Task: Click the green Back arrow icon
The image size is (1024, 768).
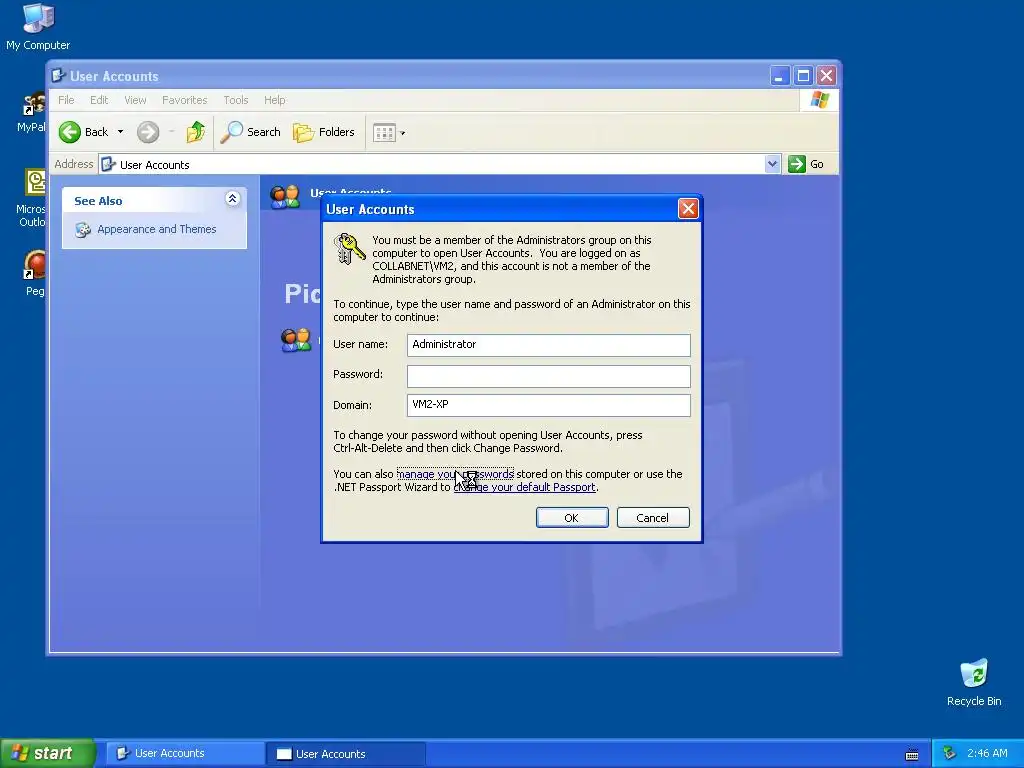Action: point(69,132)
